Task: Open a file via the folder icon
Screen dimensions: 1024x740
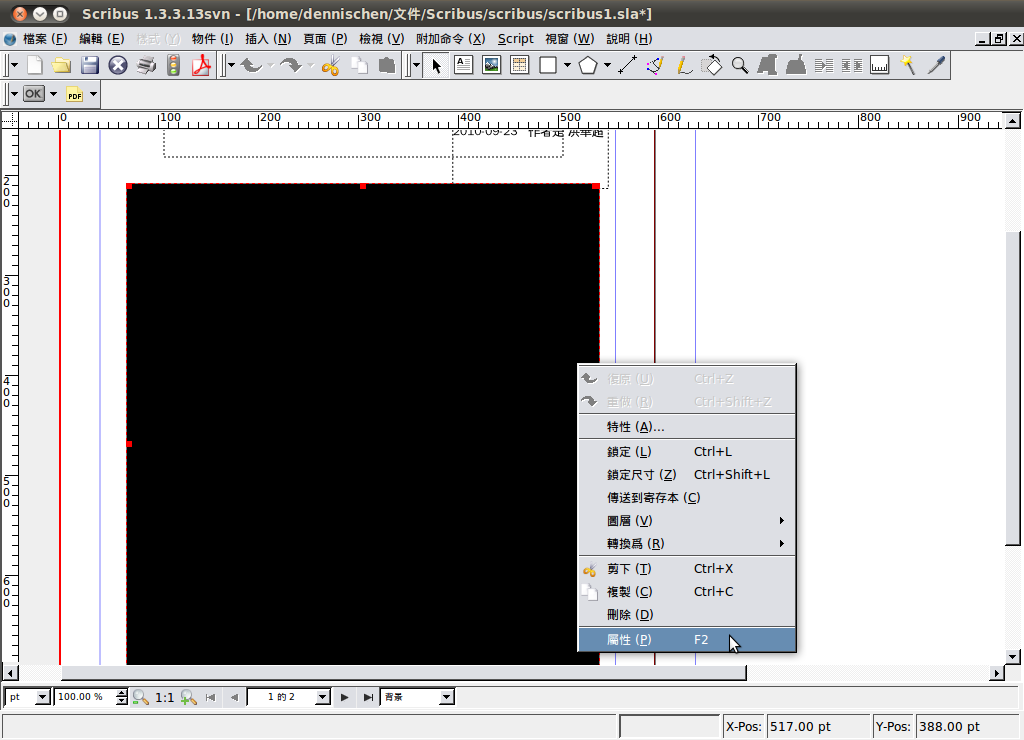Action: pyautogui.click(x=61, y=65)
